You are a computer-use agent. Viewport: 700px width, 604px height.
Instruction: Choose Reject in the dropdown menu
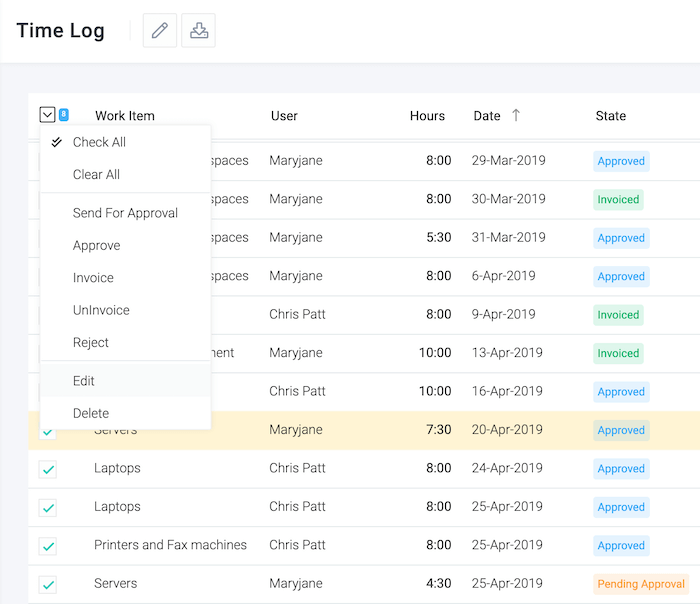tap(91, 342)
